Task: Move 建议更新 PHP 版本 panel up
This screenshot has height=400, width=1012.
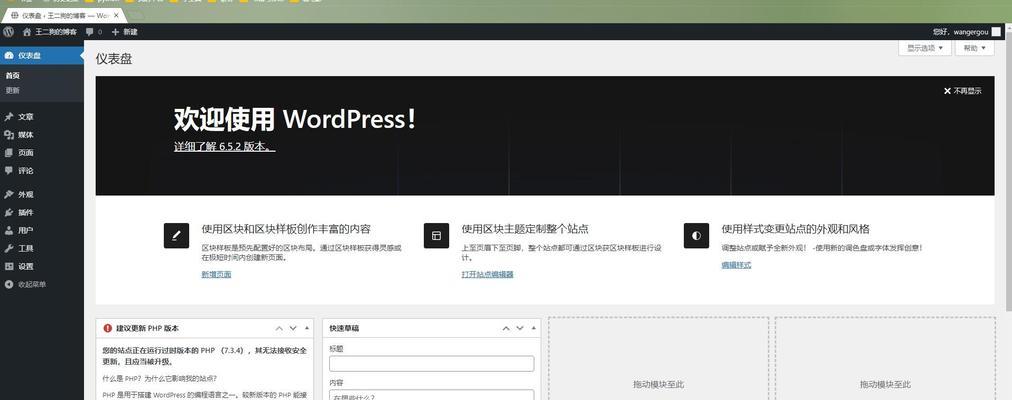Action: coord(279,328)
